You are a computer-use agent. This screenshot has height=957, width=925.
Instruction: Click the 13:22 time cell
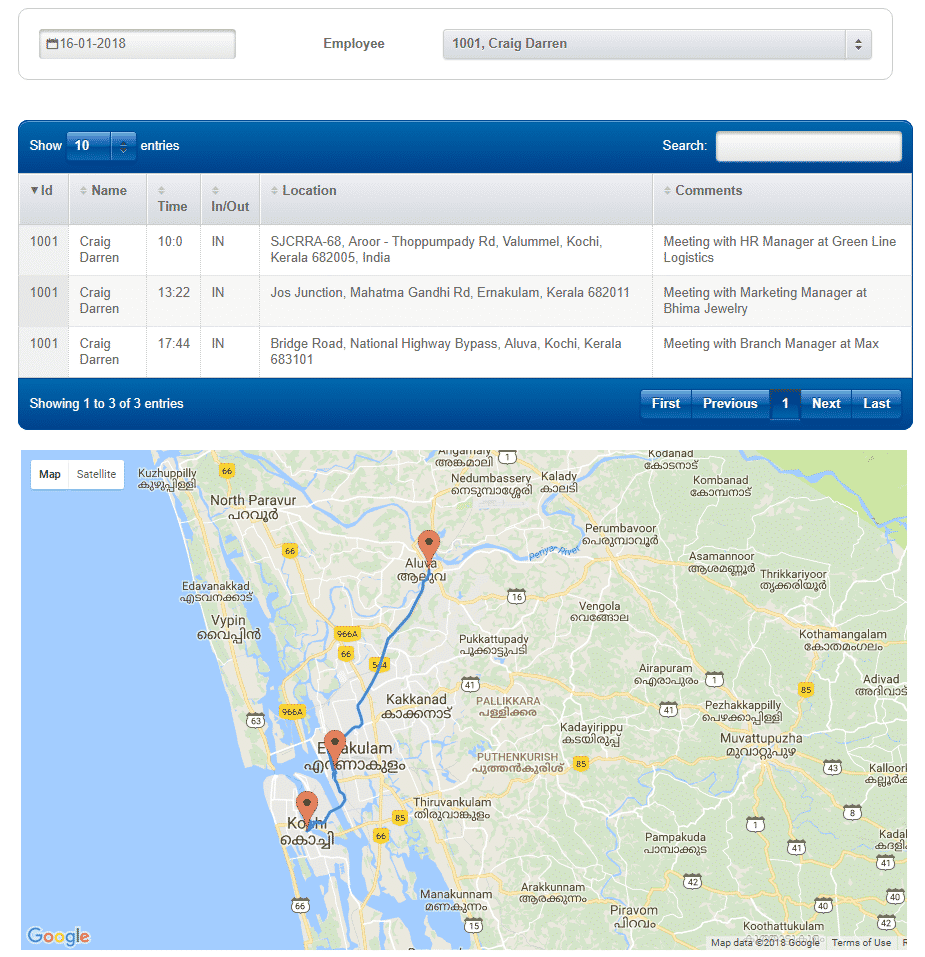[x=173, y=301]
